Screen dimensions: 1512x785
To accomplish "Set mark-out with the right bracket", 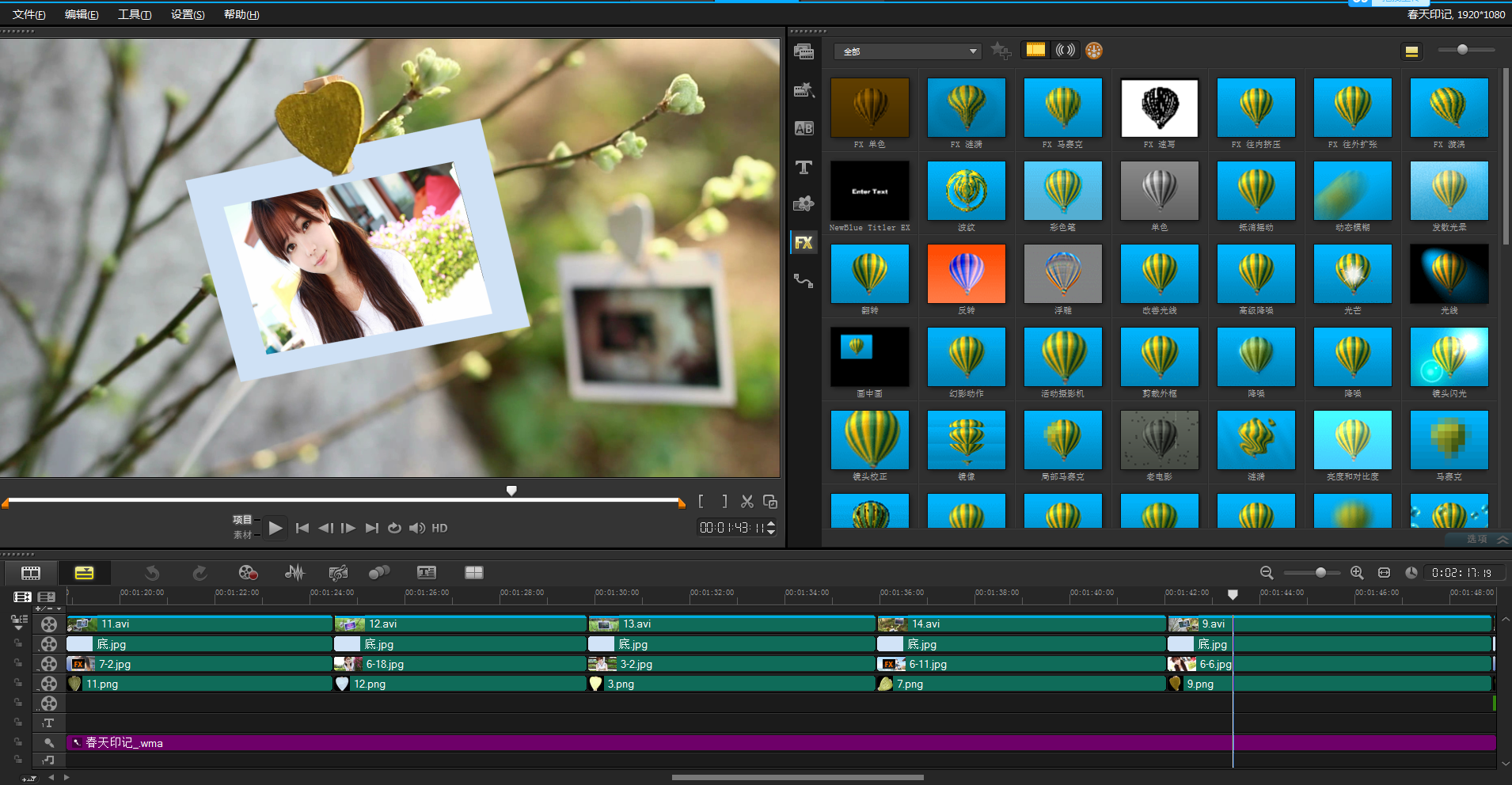I will point(724,502).
